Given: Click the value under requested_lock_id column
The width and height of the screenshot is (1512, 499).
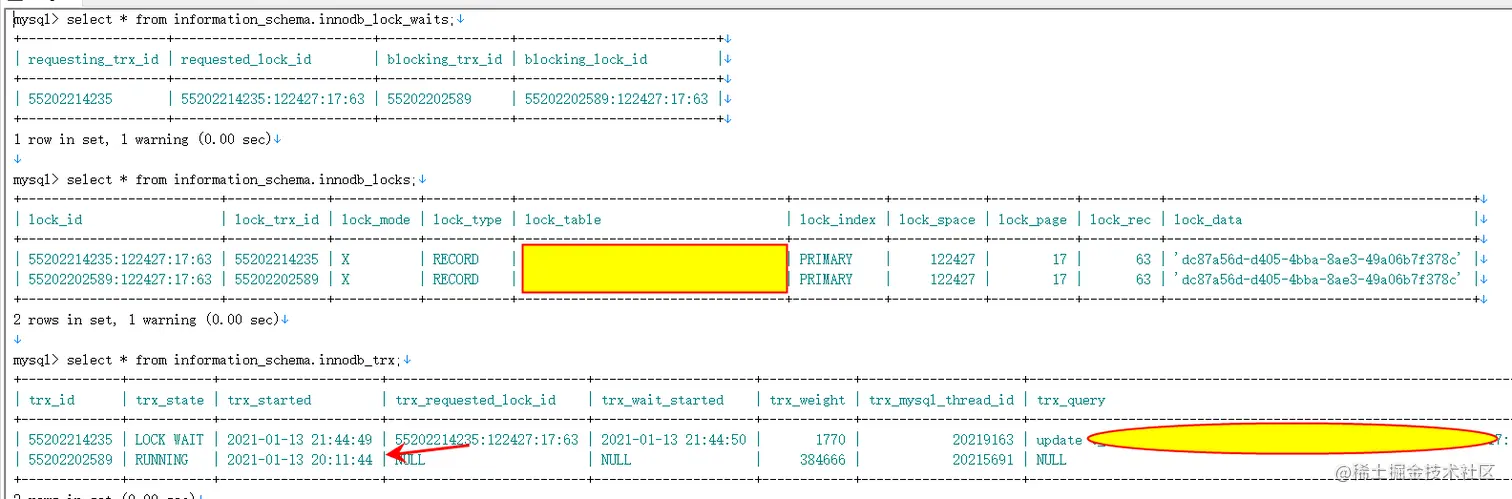Looking at the screenshot, I should point(272,99).
